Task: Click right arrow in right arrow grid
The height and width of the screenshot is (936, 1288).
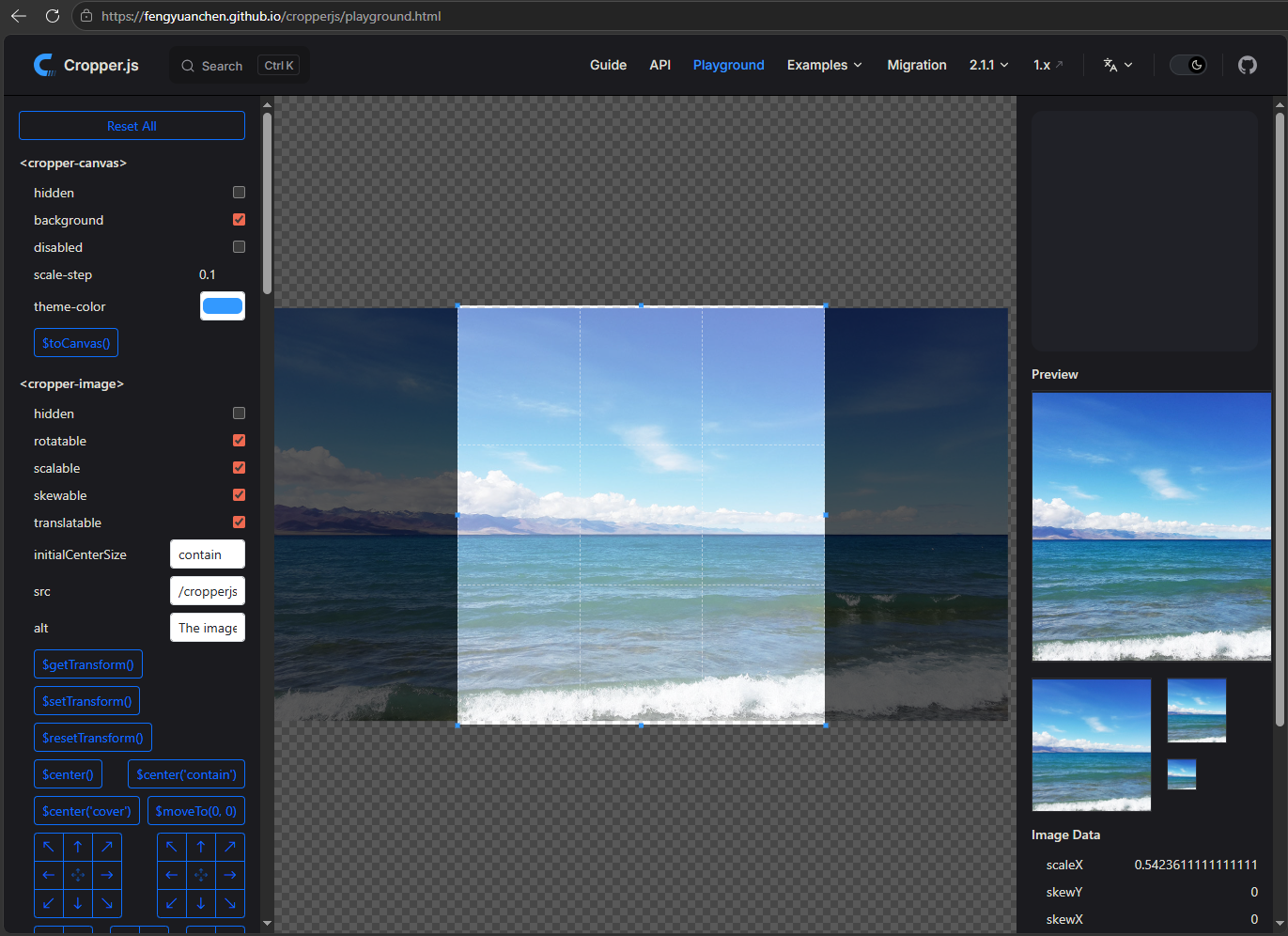Action: coord(230,875)
